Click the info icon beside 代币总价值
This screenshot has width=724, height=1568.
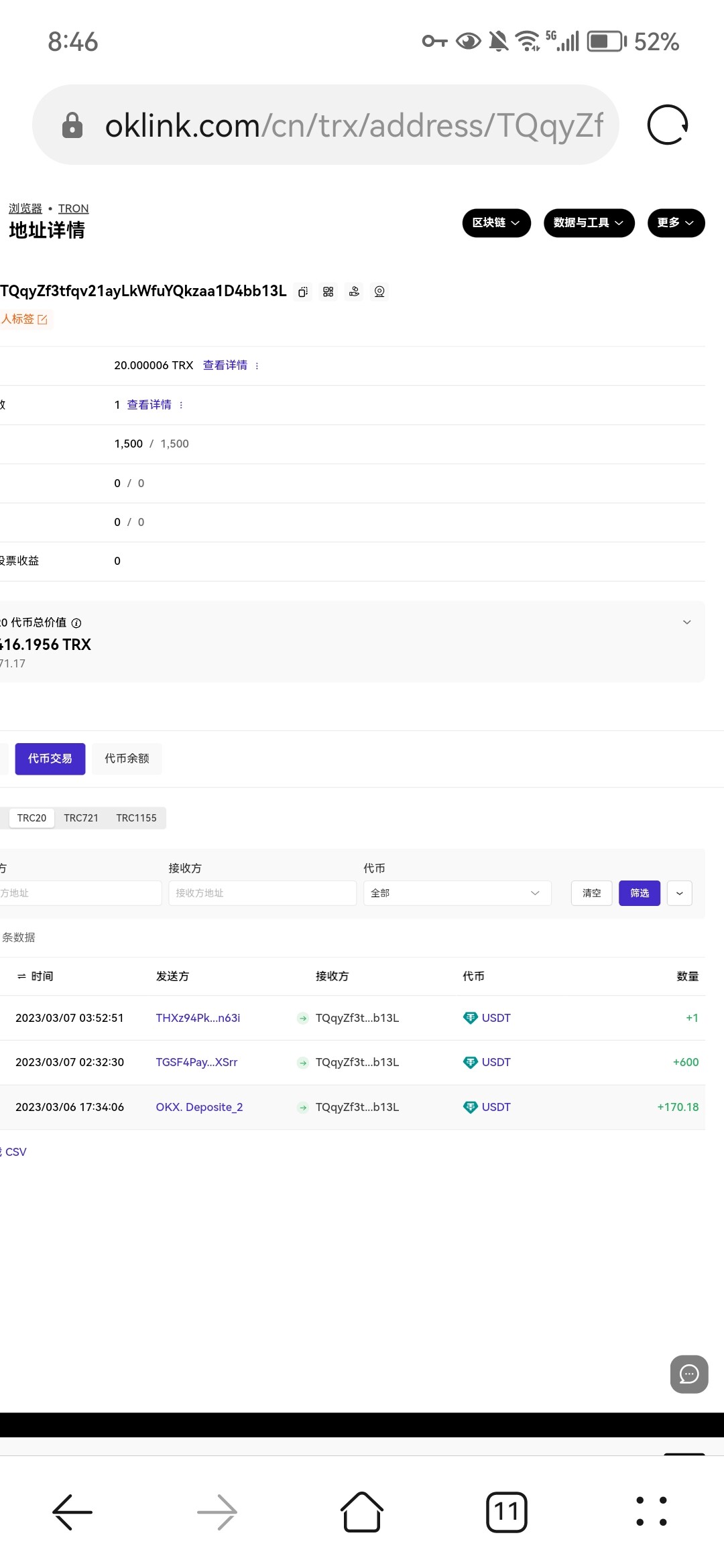tap(76, 623)
